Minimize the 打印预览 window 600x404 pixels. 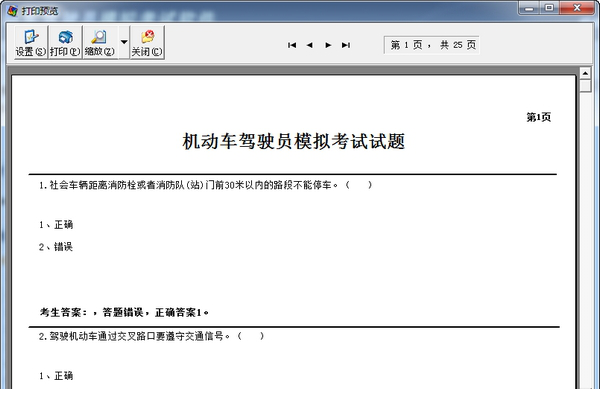pyautogui.click(x=530, y=8)
